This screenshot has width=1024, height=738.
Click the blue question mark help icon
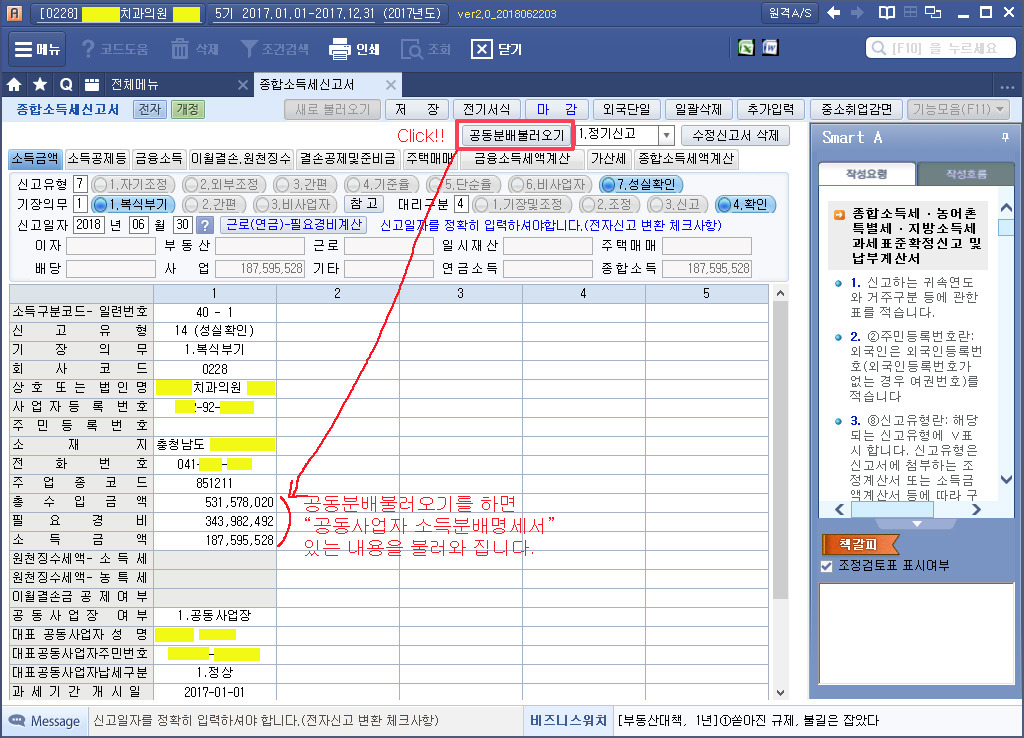(205, 225)
